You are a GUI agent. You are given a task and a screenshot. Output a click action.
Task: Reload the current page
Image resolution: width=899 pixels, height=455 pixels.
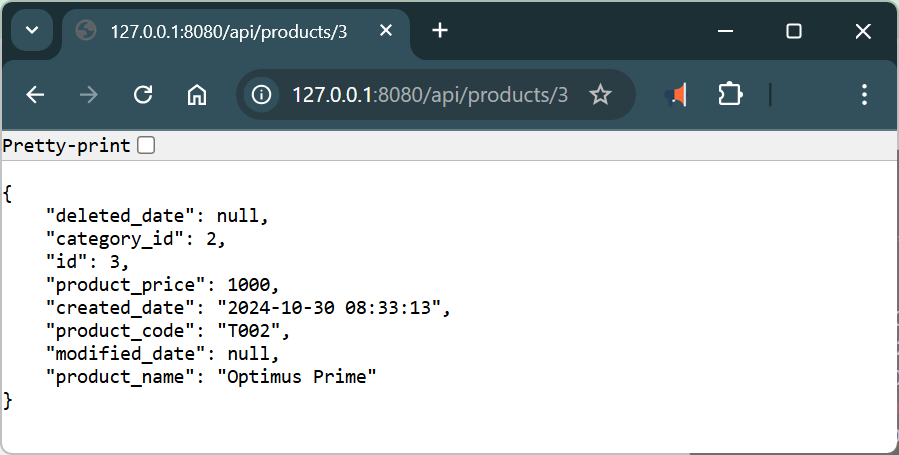point(143,95)
